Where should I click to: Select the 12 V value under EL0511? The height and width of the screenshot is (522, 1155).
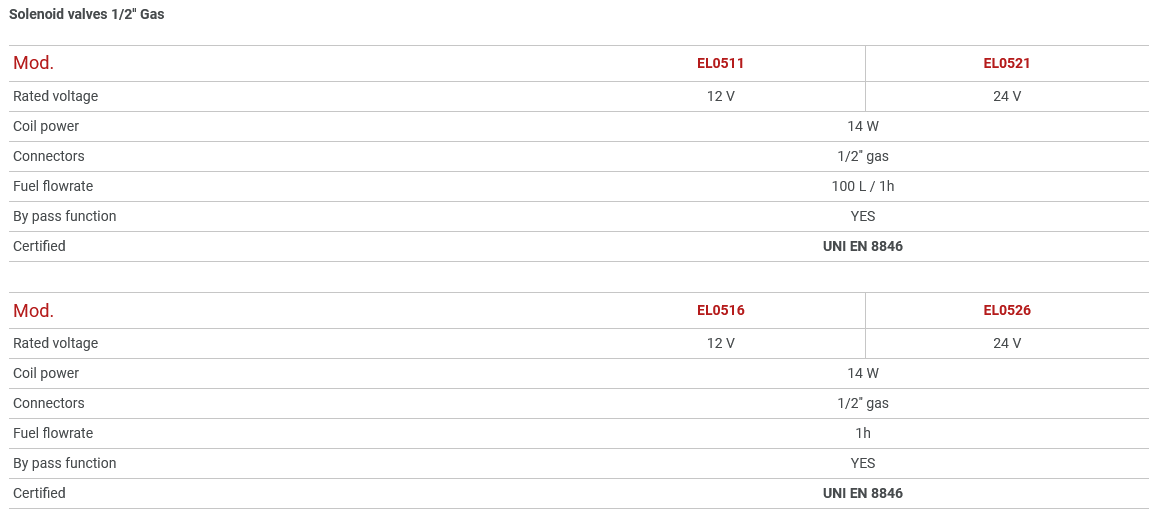[720, 96]
